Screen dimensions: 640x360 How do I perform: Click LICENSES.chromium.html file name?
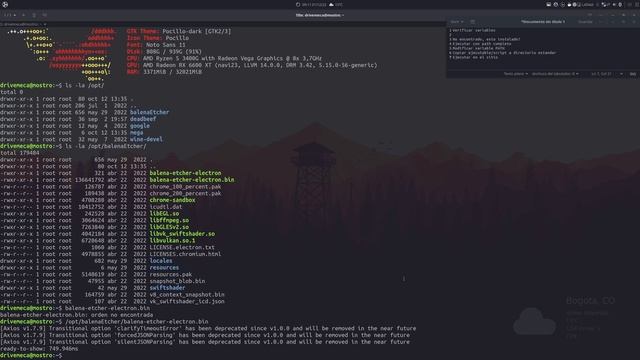[x=185, y=254]
